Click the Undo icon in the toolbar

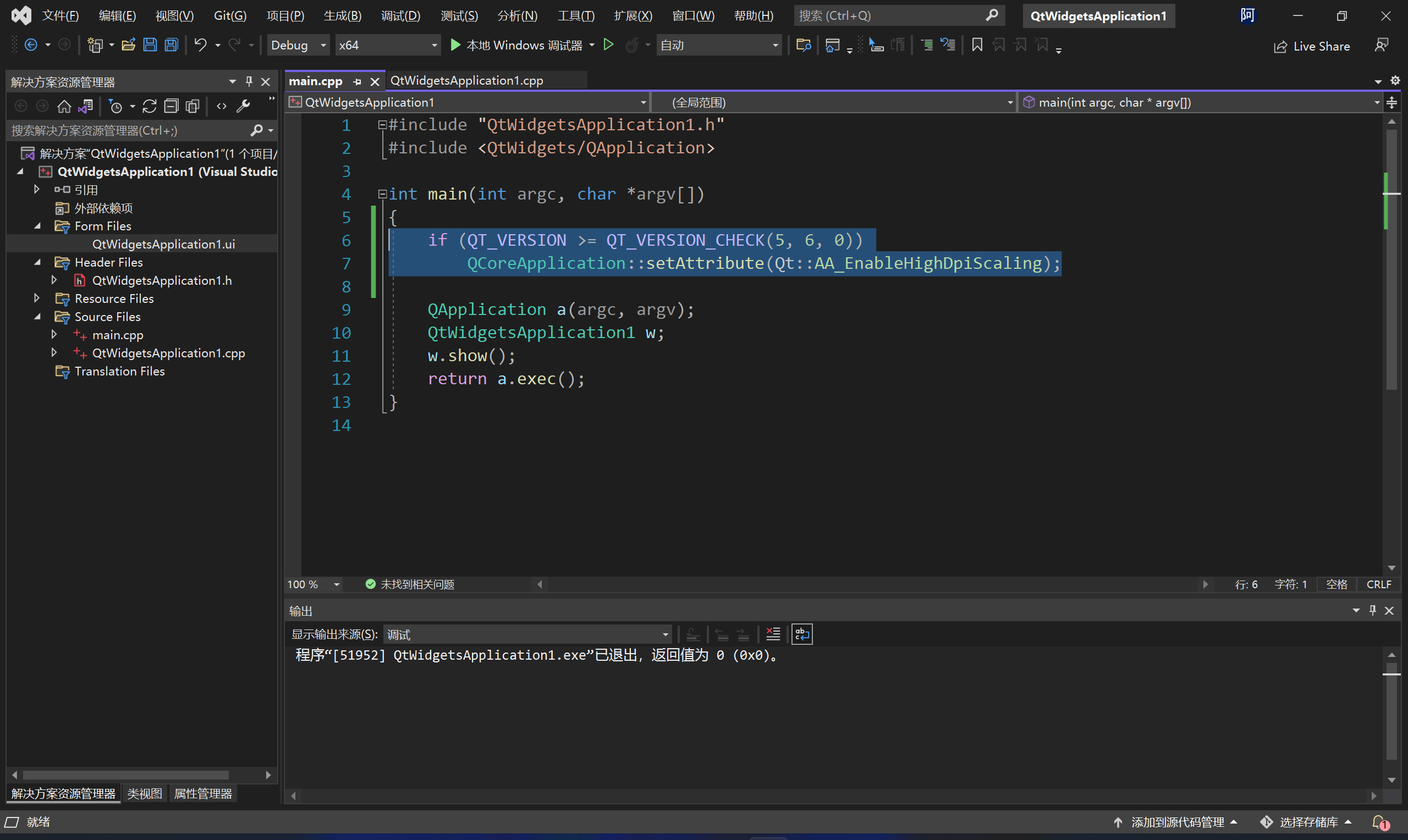pos(200,45)
